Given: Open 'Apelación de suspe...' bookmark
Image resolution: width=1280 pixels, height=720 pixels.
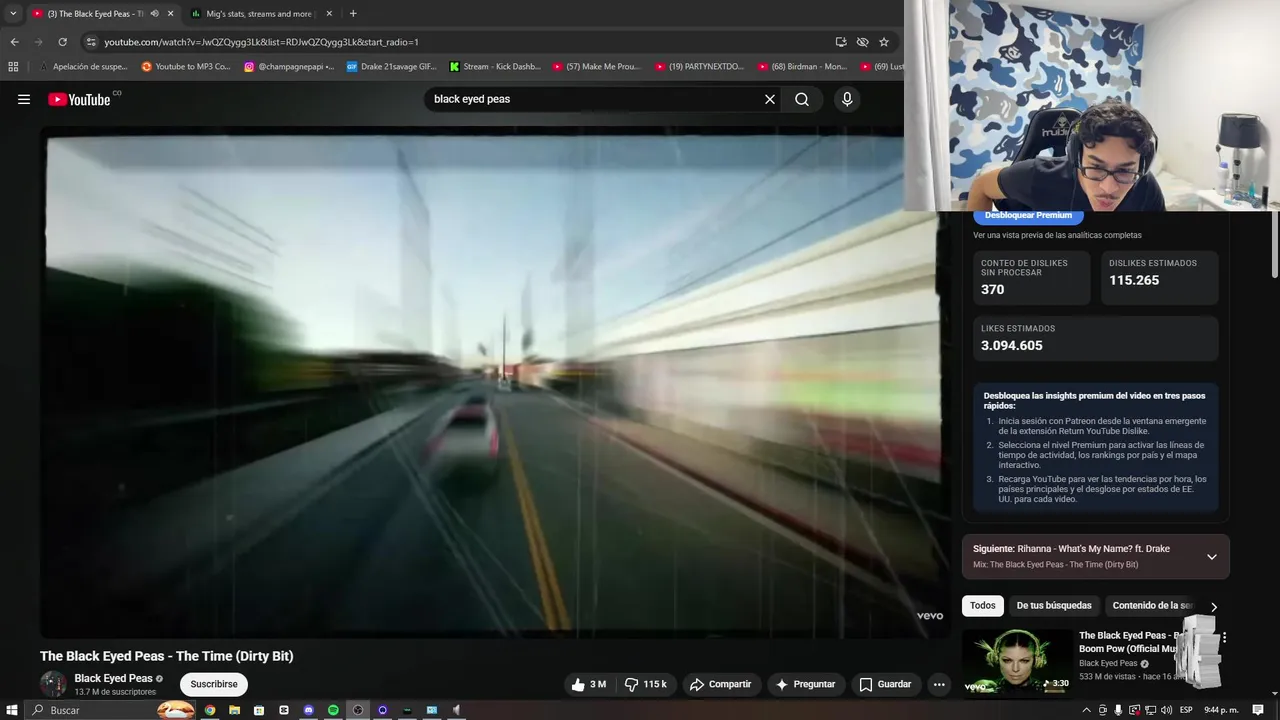Looking at the screenshot, I should tap(83, 67).
